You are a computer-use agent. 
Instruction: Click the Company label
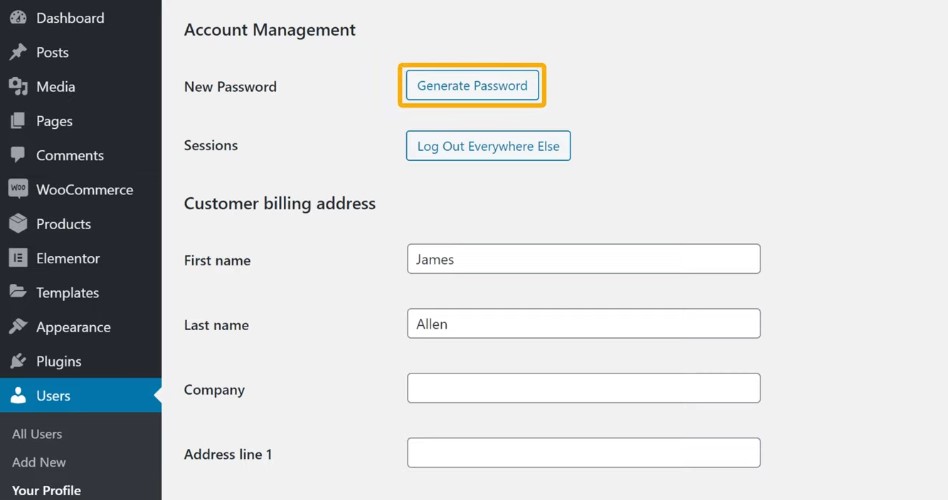pos(214,390)
